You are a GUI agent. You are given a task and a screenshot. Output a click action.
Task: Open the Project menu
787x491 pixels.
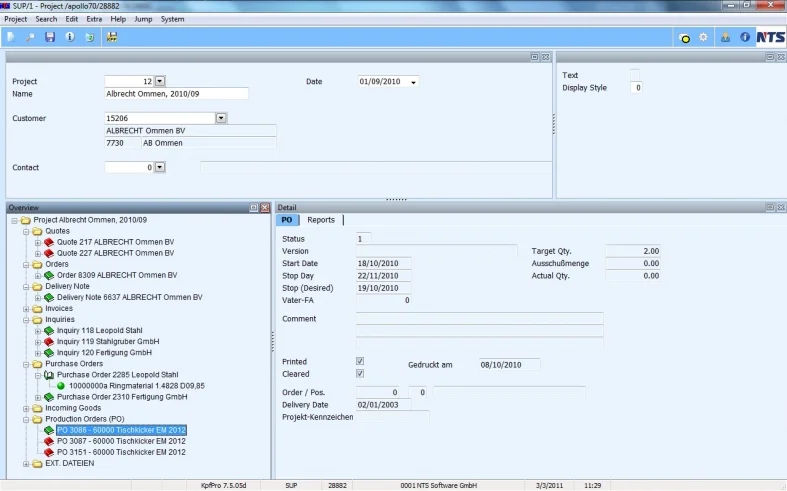[16, 19]
